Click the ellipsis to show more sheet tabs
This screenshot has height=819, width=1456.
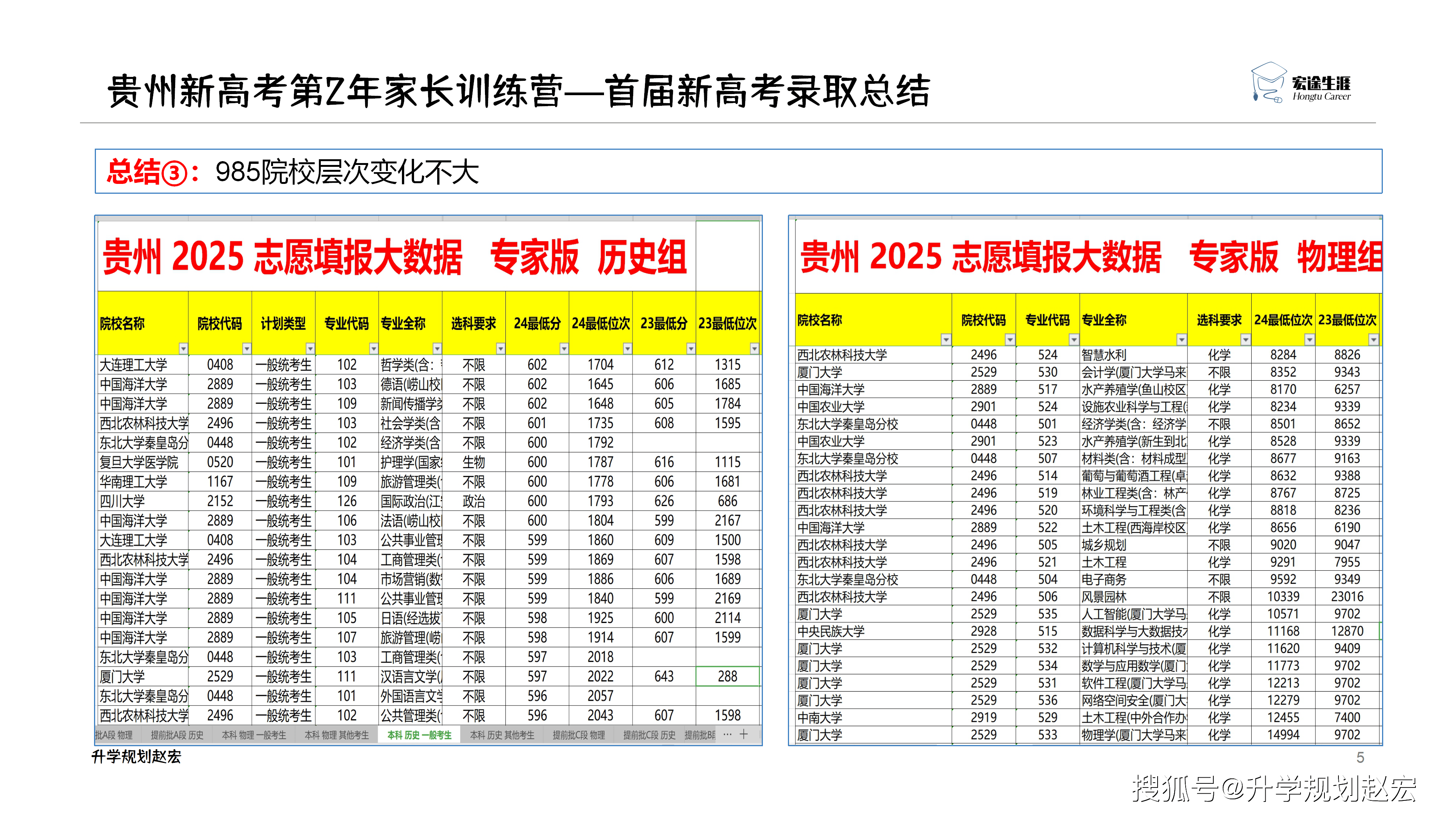click(x=728, y=734)
